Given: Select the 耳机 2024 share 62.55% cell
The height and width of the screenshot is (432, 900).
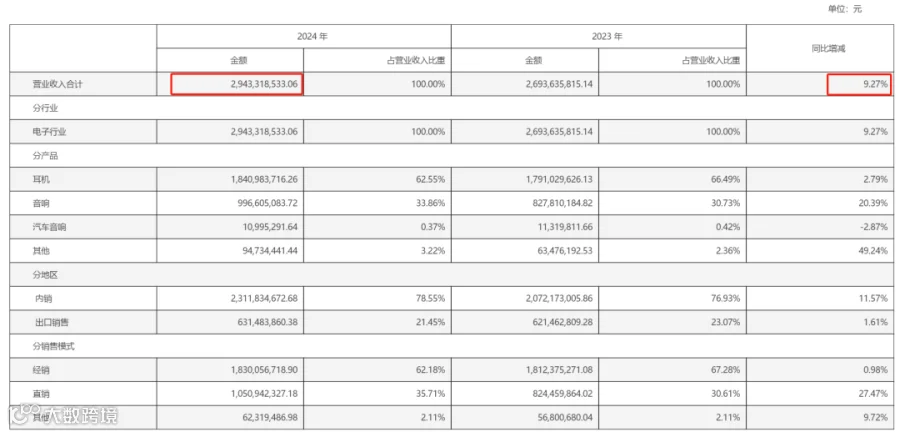Looking at the screenshot, I should pos(428,180).
